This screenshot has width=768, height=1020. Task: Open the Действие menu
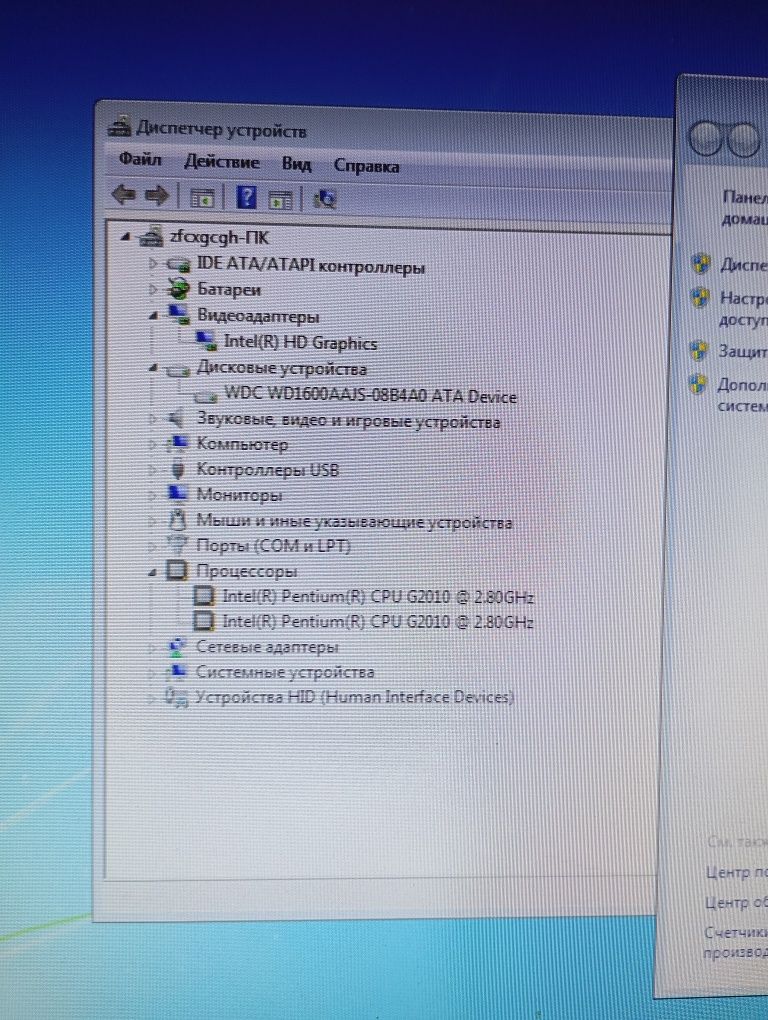[222, 161]
